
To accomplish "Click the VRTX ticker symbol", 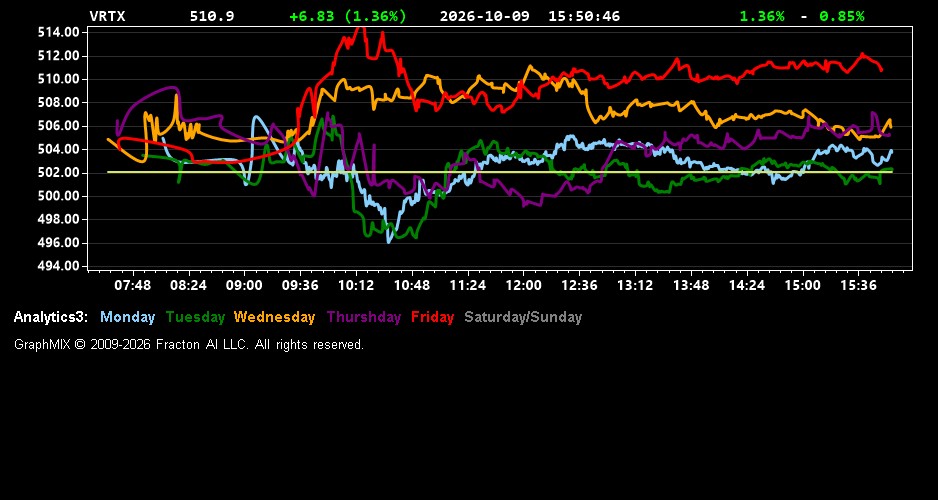I will tap(108, 16).
